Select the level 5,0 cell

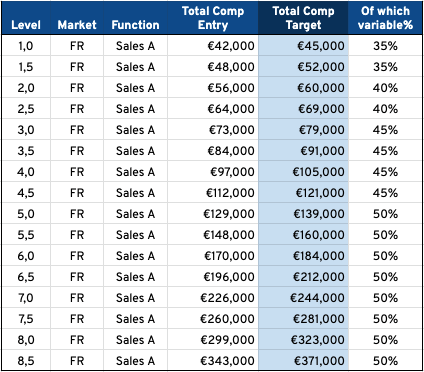coord(26,214)
